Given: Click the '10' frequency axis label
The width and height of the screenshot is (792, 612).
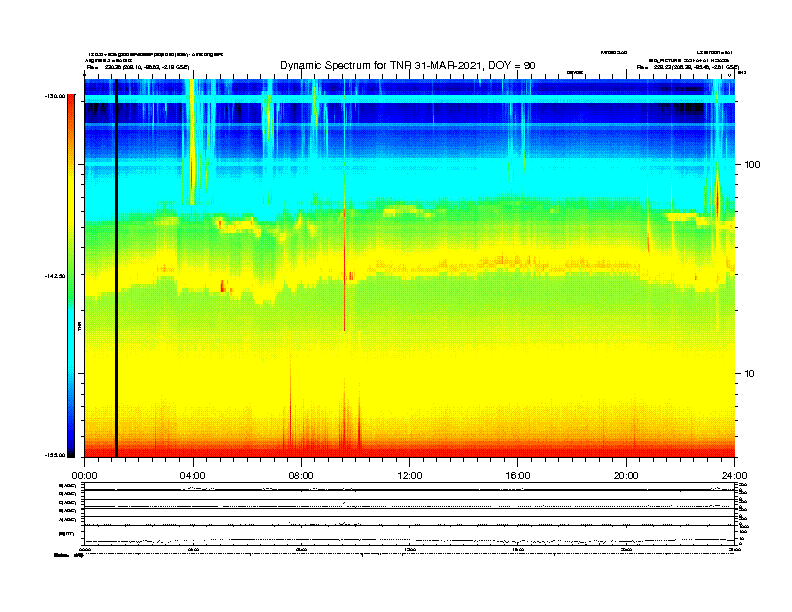Looking at the screenshot, I should (x=749, y=374).
